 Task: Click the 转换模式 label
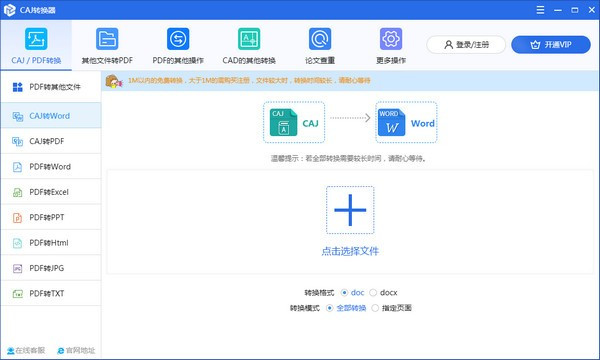305,308
